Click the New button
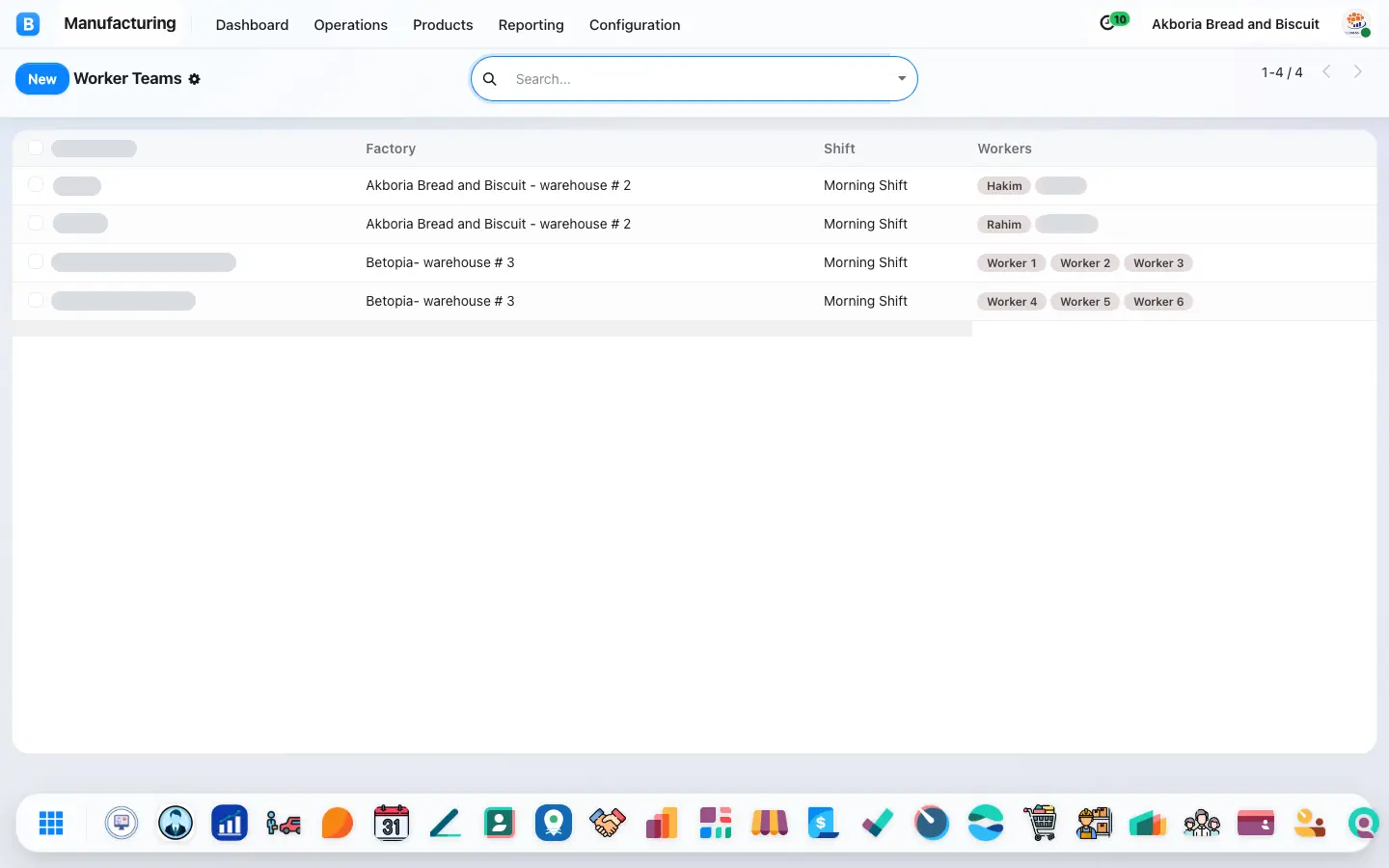This screenshot has height=868, width=1389. (x=42, y=79)
